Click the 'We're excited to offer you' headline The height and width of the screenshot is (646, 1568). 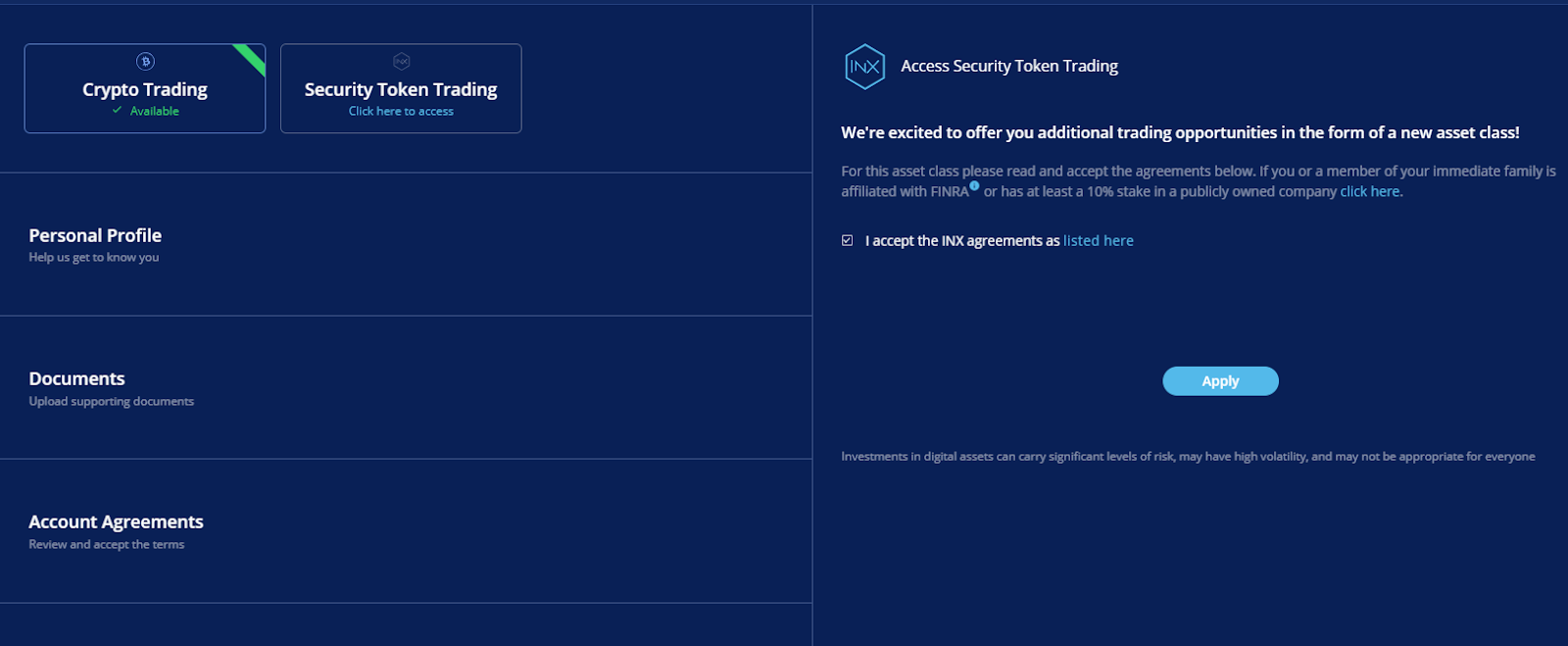[x=1180, y=132]
